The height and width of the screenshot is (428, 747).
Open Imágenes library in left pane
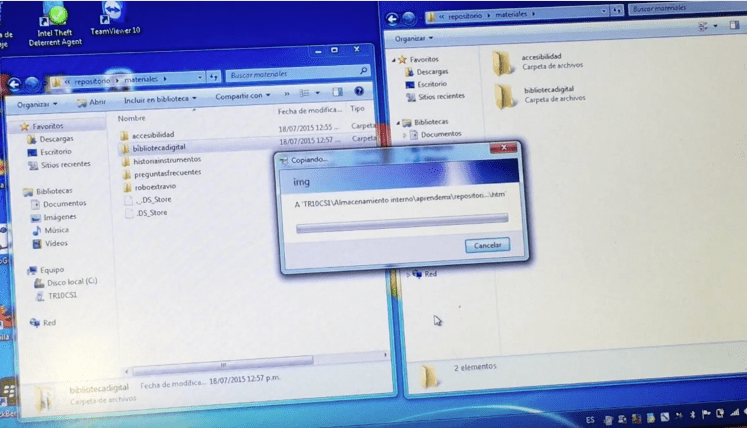[x=53, y=217]
